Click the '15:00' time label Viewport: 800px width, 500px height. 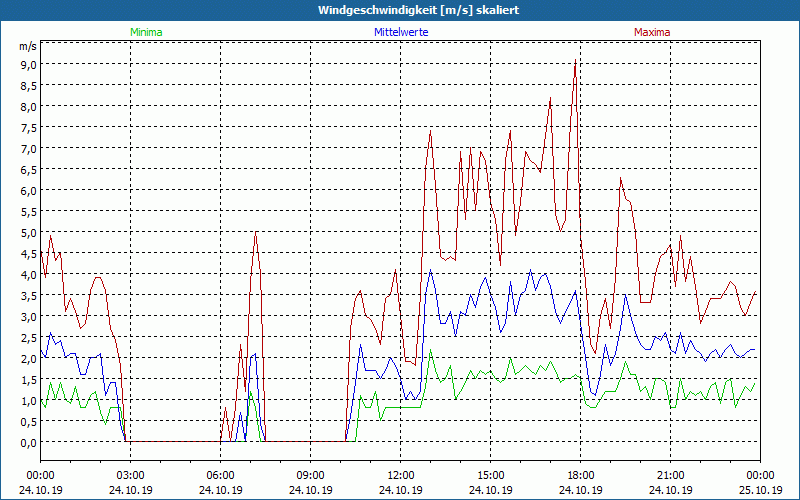pos(490,476)
